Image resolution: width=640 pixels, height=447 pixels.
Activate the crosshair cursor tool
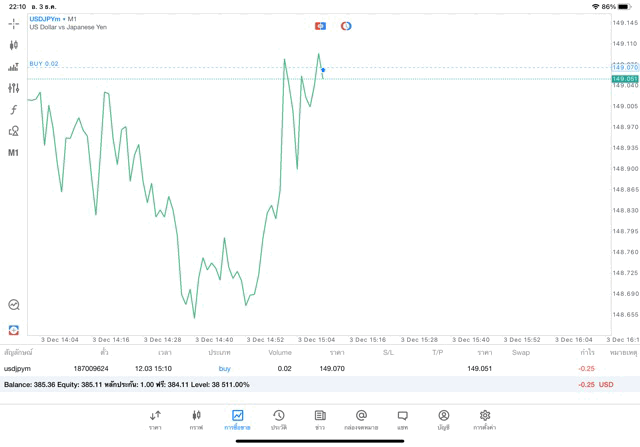pyautogui.click(x=14, y=23)
